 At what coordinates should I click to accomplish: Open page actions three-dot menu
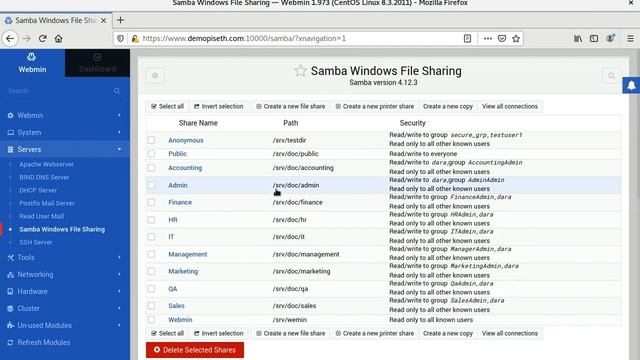[488, 38]
